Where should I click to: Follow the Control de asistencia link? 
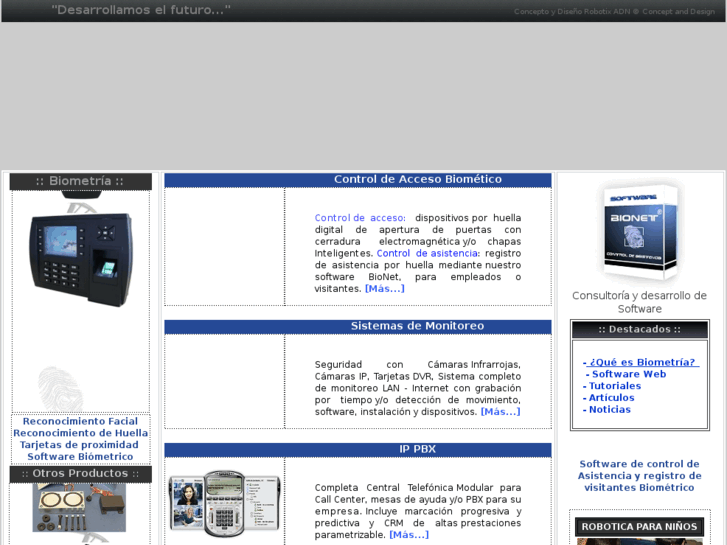(x=428, y=253)
